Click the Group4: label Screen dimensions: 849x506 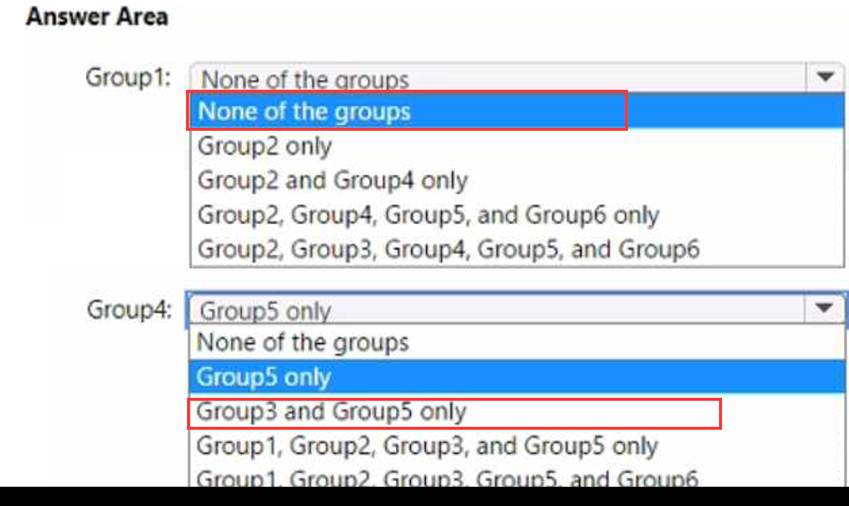tap(129, 309)
